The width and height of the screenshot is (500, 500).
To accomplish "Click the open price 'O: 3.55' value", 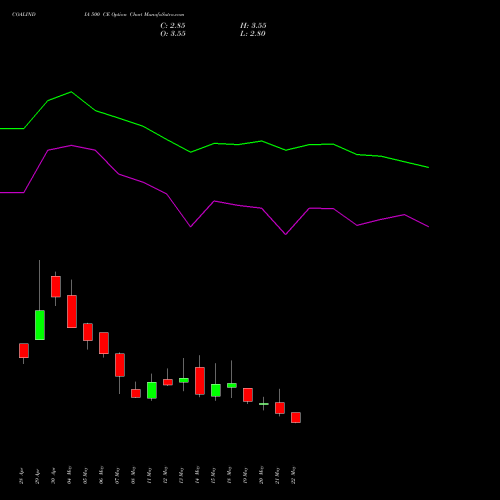I will [173, 34].
